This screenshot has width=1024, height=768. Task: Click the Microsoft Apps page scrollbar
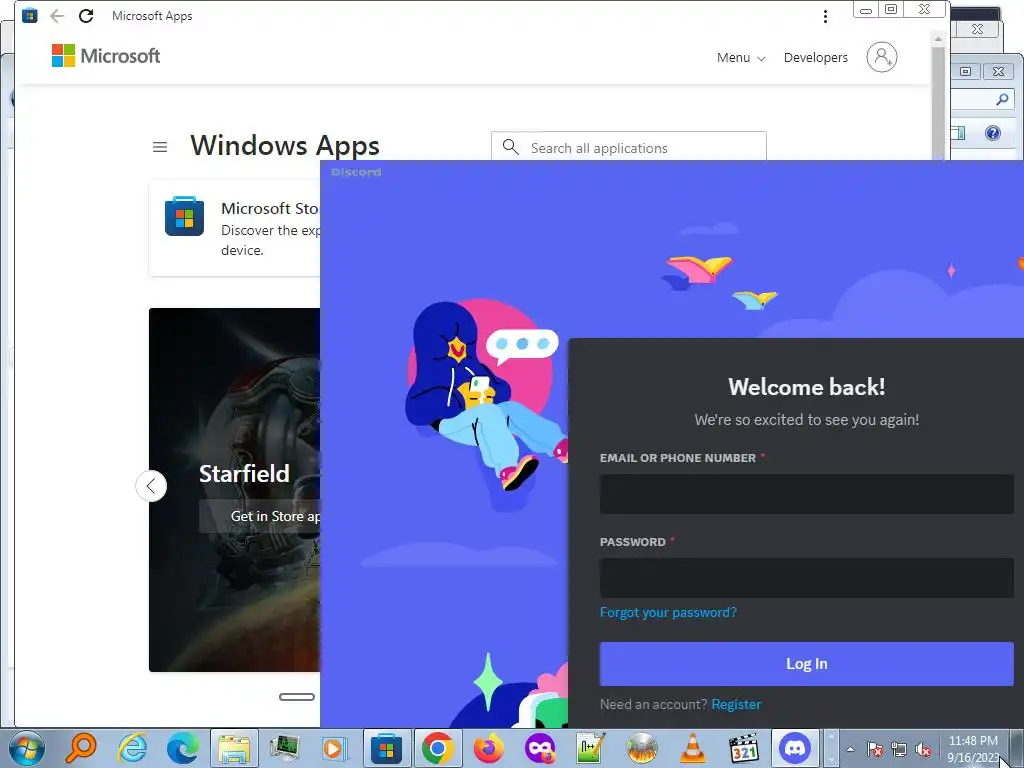[x=938, y=102]
